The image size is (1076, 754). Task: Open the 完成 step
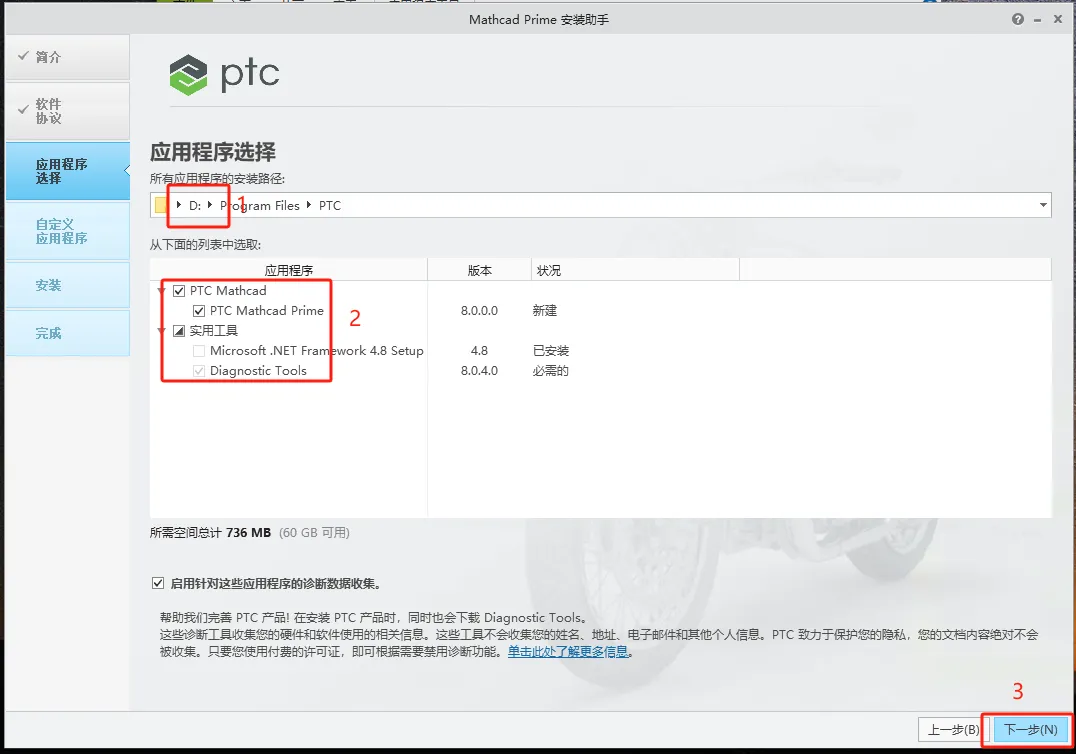tap(67, 333)
